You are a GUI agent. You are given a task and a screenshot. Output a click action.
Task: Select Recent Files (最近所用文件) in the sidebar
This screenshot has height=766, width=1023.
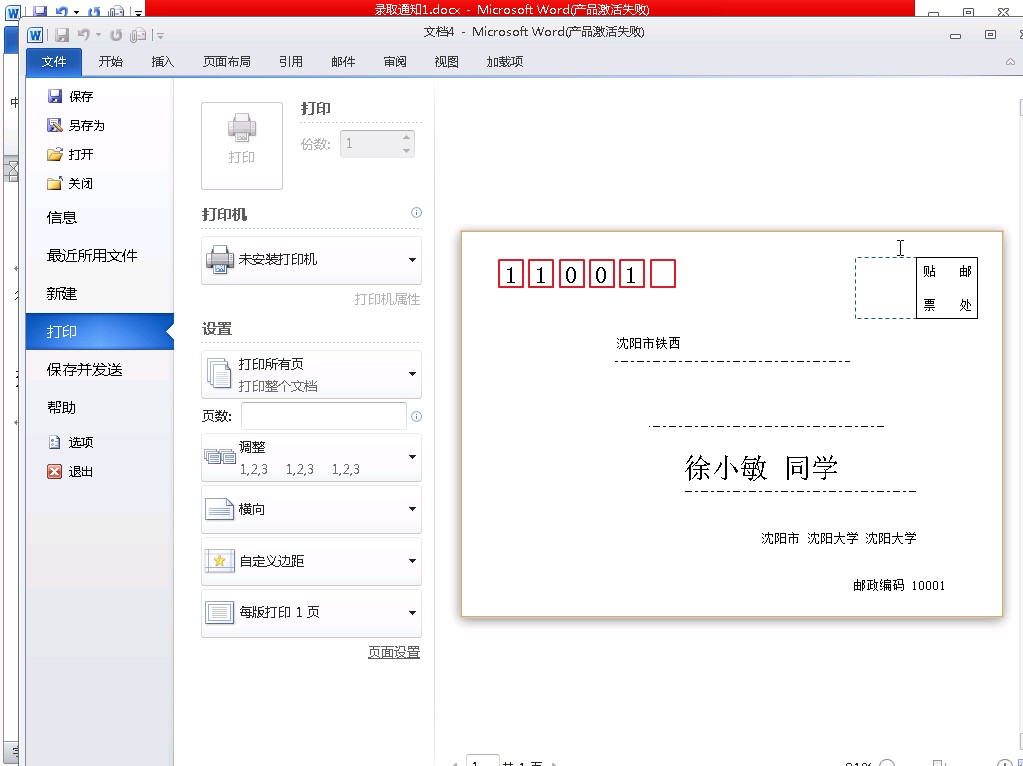point(92,255)
